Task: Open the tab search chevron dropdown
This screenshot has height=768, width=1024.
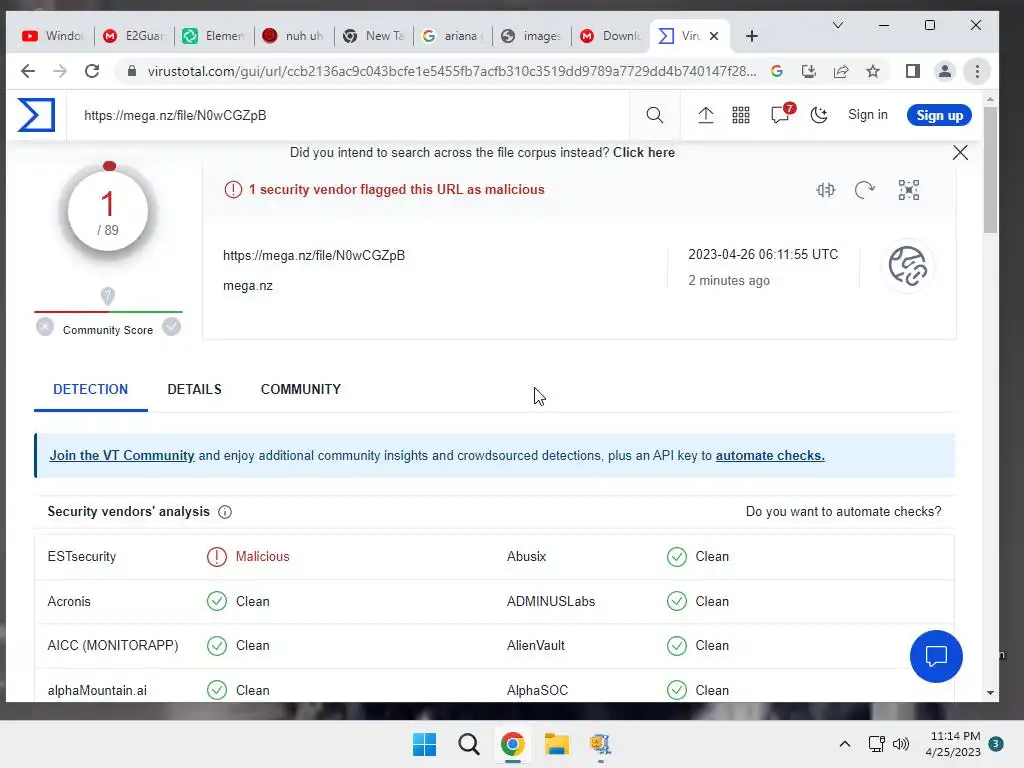Action: coord(838,25)
